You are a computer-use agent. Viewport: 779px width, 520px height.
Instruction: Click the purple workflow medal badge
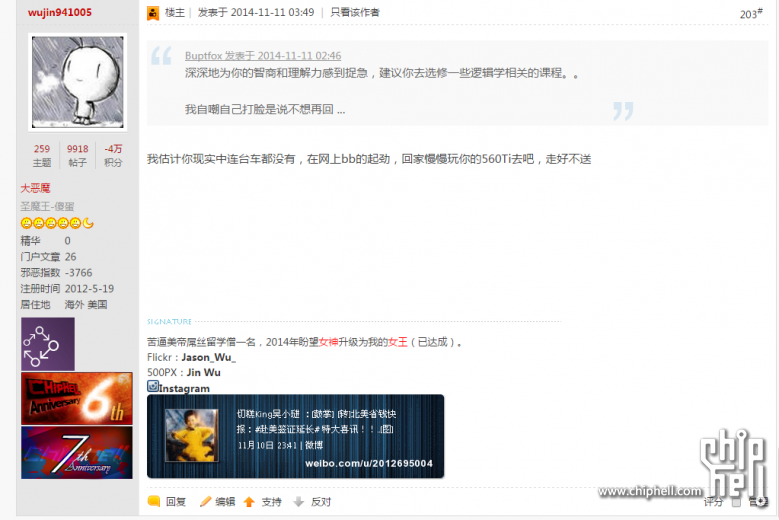(48, 344)
